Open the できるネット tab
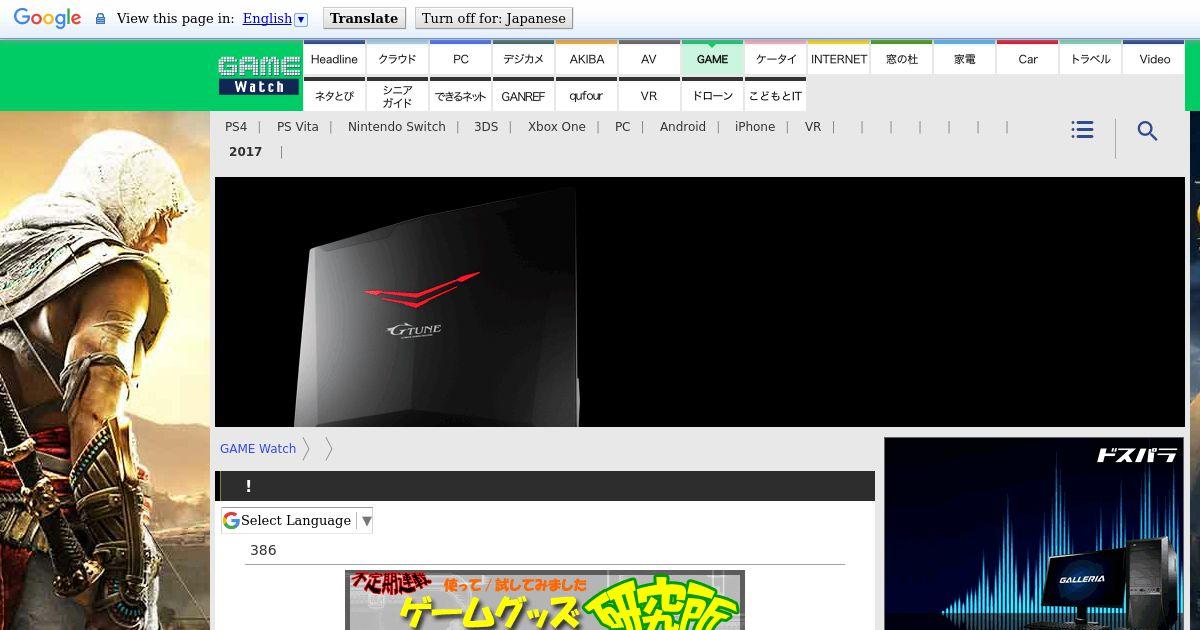The width and height of the screenshot is (1200, 630). tap(460, 95)
